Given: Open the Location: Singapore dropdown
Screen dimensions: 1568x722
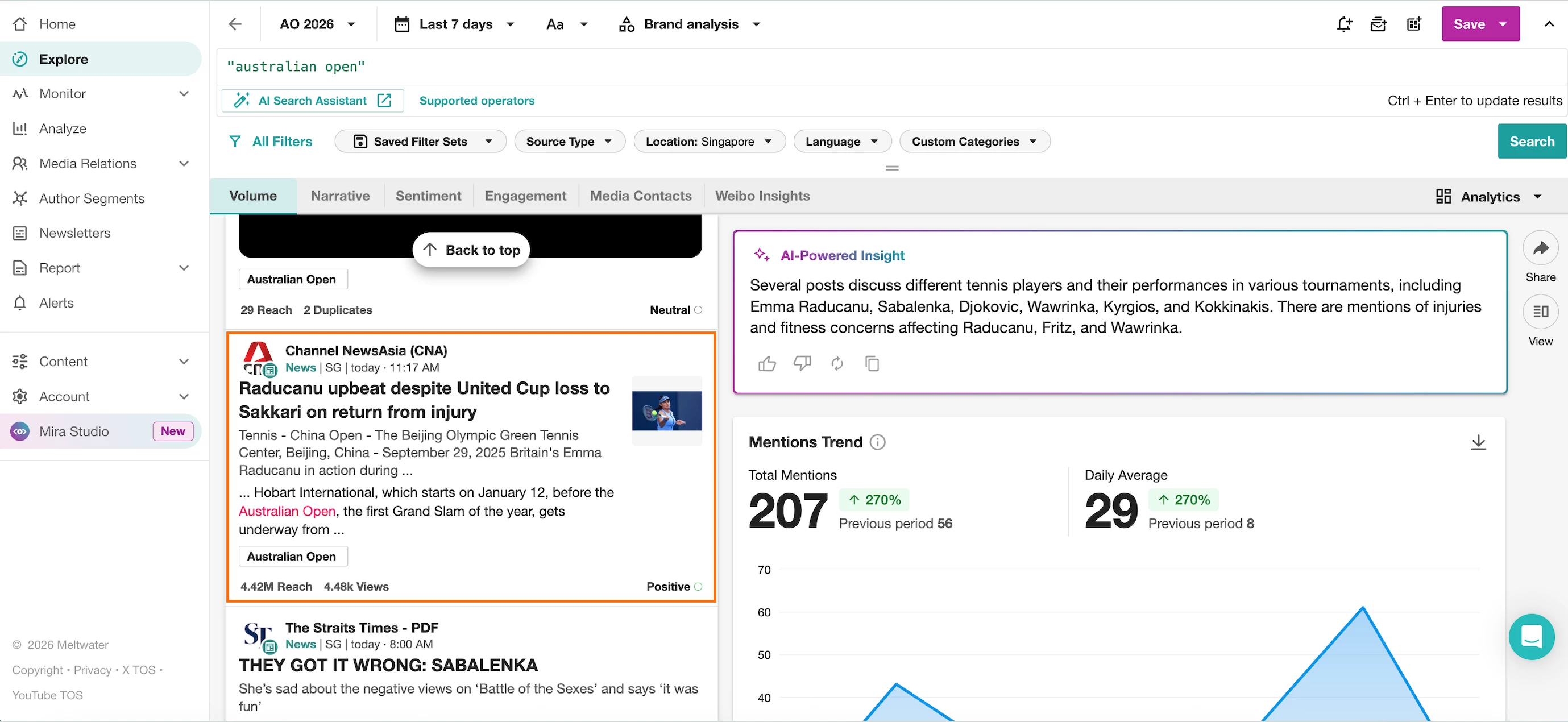Looking at the screenshot, I should 709,141.
